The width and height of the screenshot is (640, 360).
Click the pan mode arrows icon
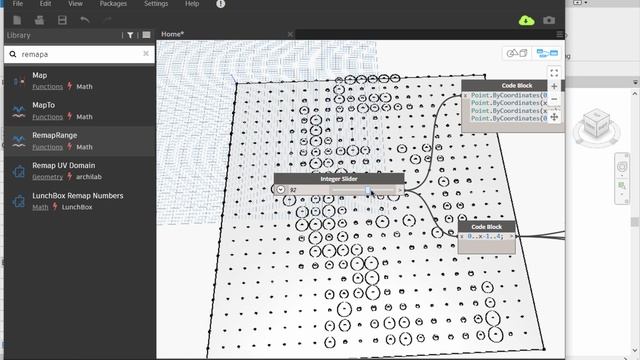pos(554,117)
